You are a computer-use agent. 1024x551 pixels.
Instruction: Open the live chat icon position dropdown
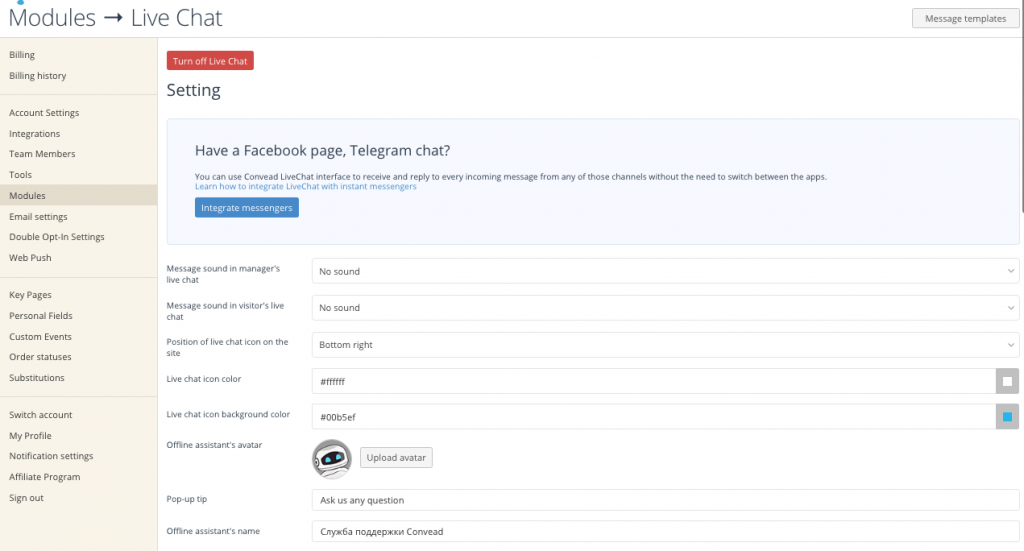pyautogui.click(x=665, y=345)
